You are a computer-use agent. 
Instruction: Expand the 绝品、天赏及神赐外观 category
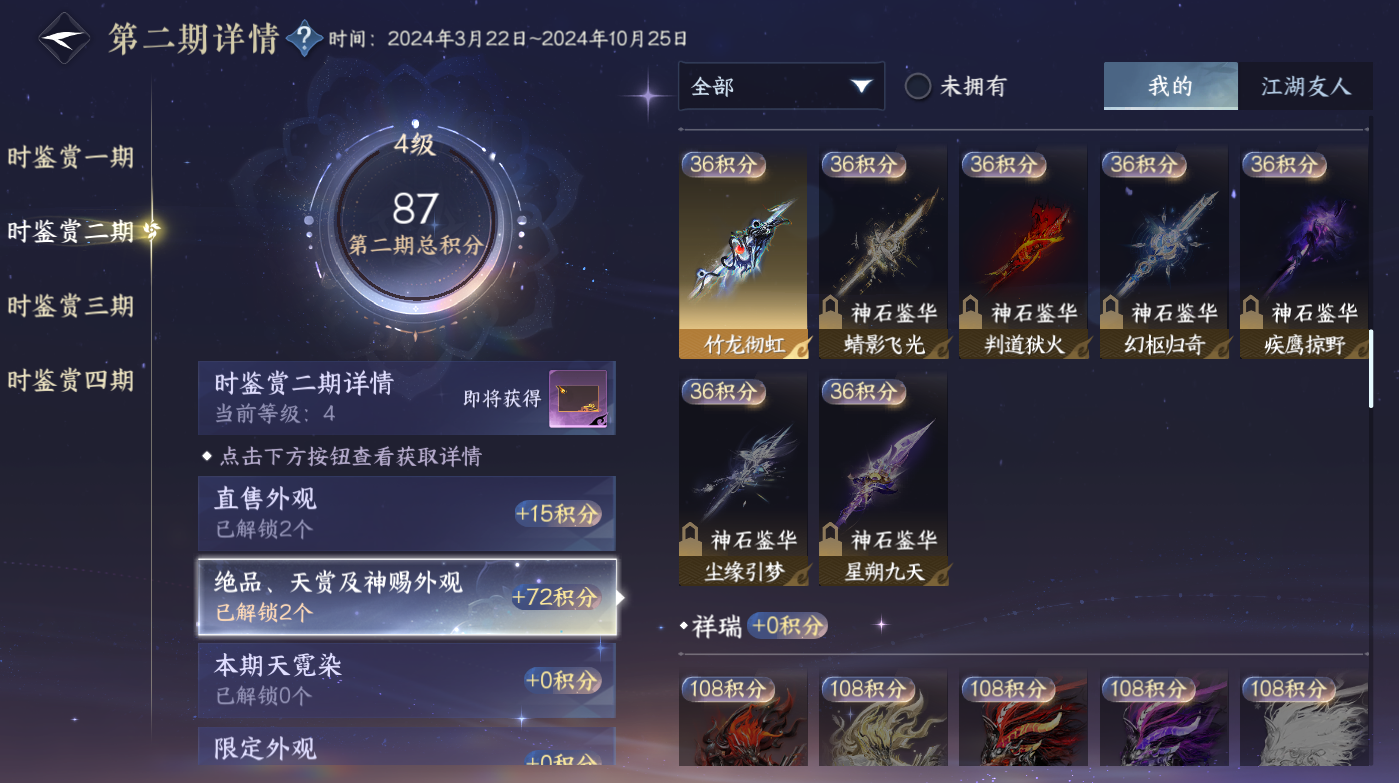tap(407, 597)
